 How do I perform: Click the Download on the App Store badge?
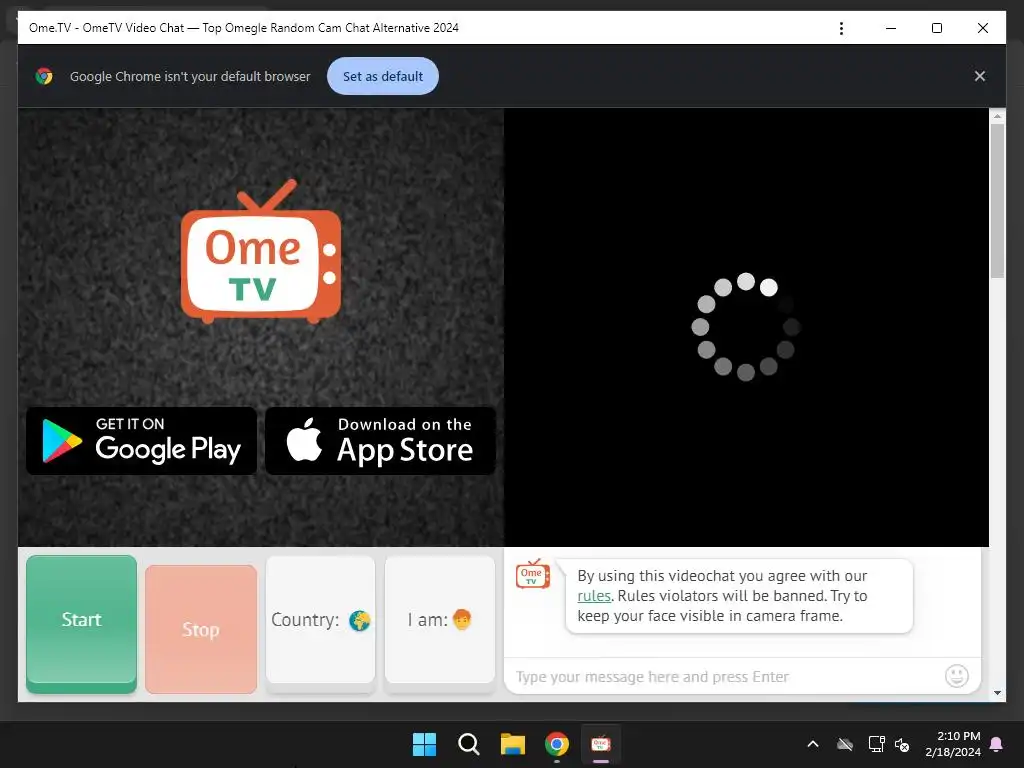click(x=380, y=441)
